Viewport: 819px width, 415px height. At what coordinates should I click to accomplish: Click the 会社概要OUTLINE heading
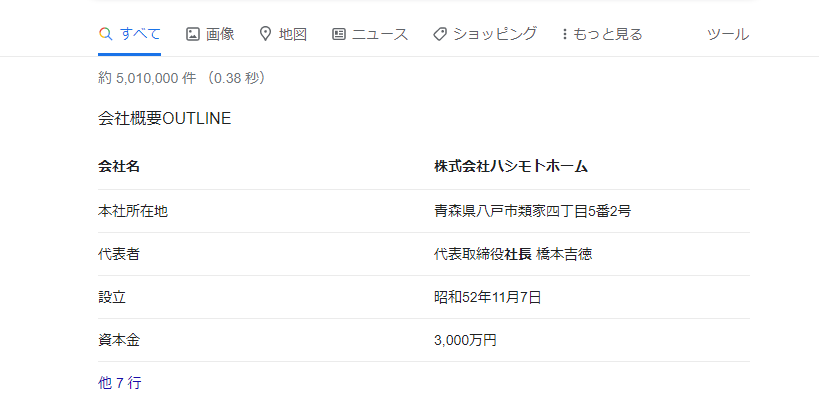click(x=165, y=118)
